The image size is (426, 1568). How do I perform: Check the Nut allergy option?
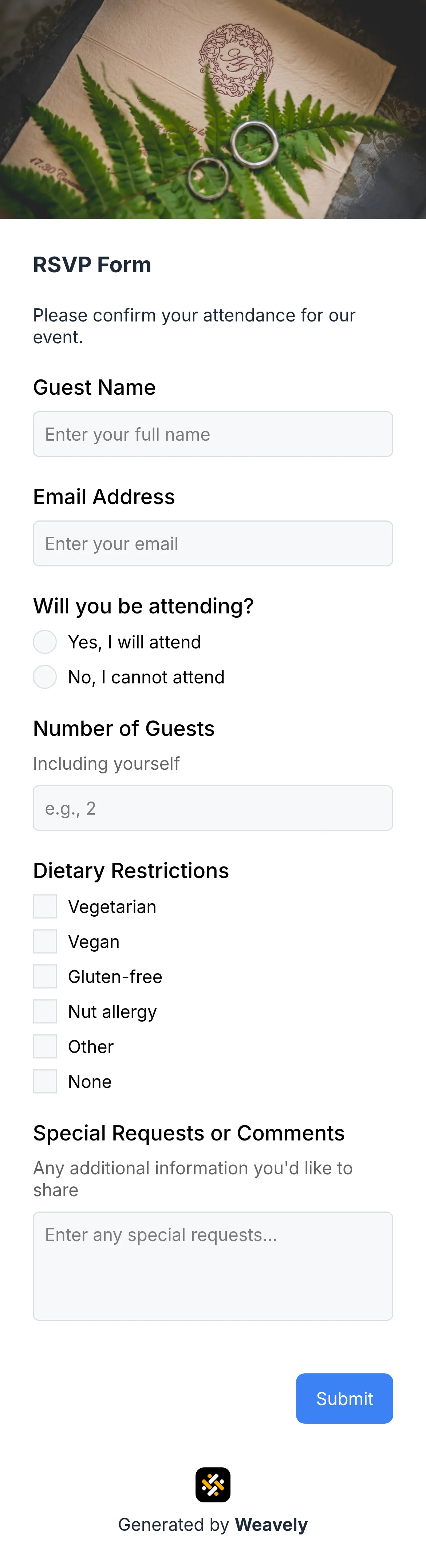coord(44,1011)
